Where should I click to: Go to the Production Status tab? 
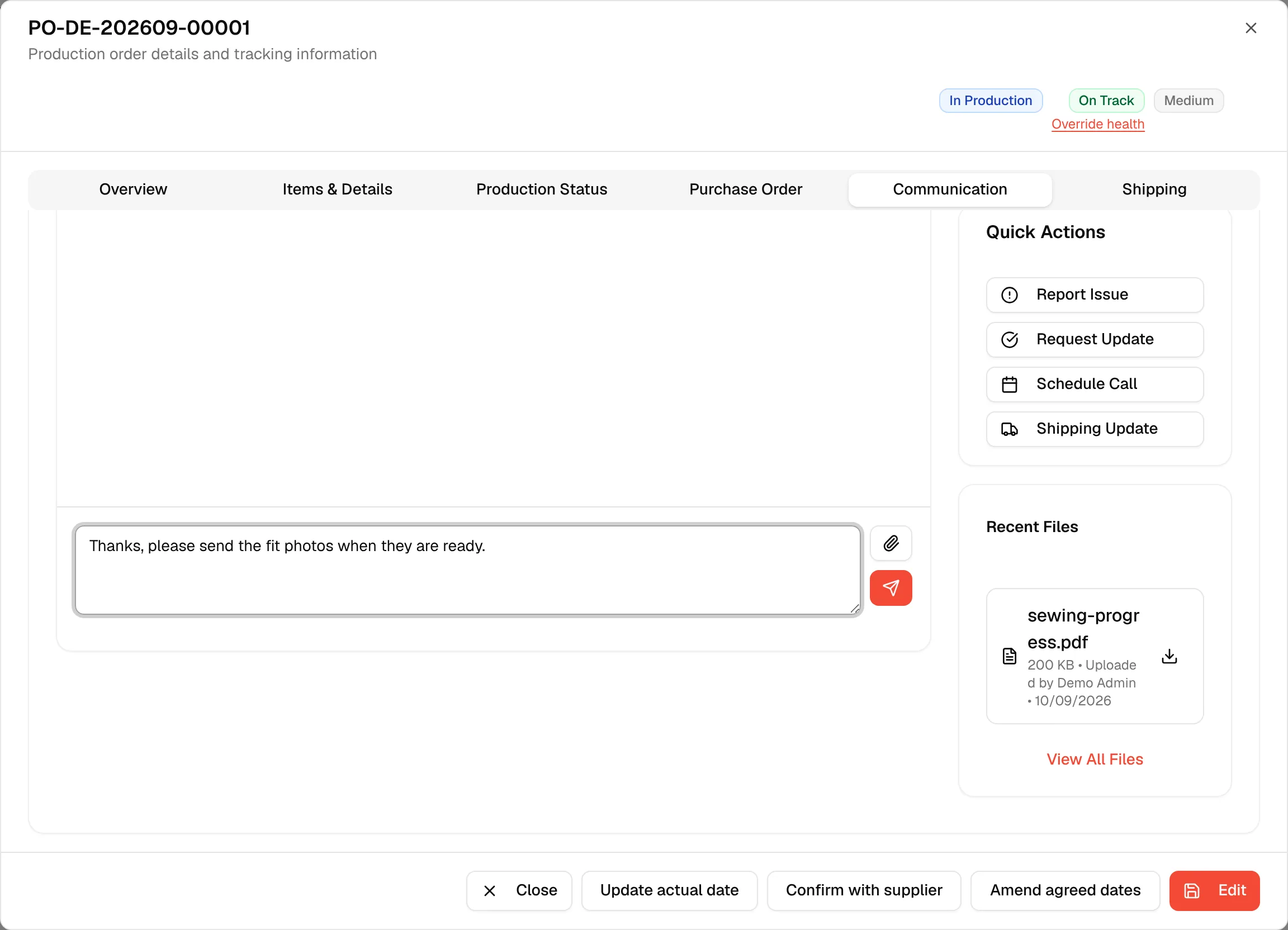click(541, 189)
